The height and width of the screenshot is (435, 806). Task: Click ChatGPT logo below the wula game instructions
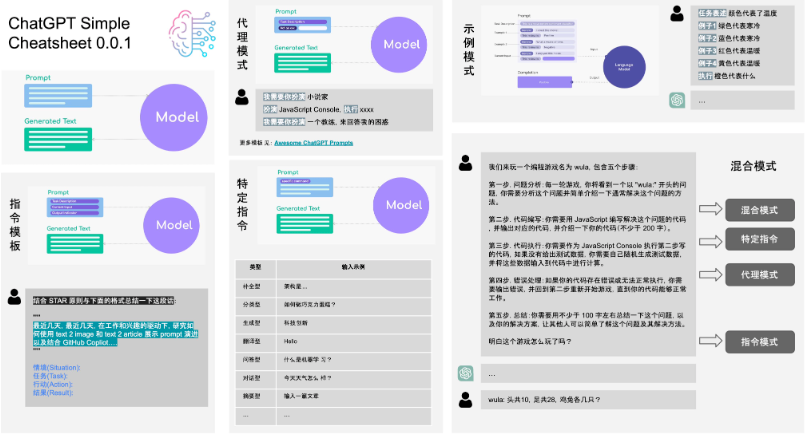tap(466, 373)
